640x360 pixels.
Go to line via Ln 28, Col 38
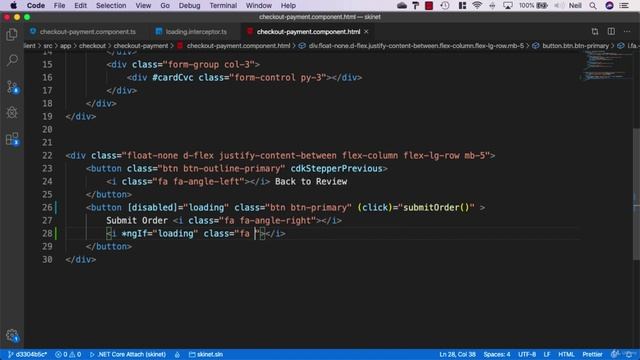click(x=457, y=354)
